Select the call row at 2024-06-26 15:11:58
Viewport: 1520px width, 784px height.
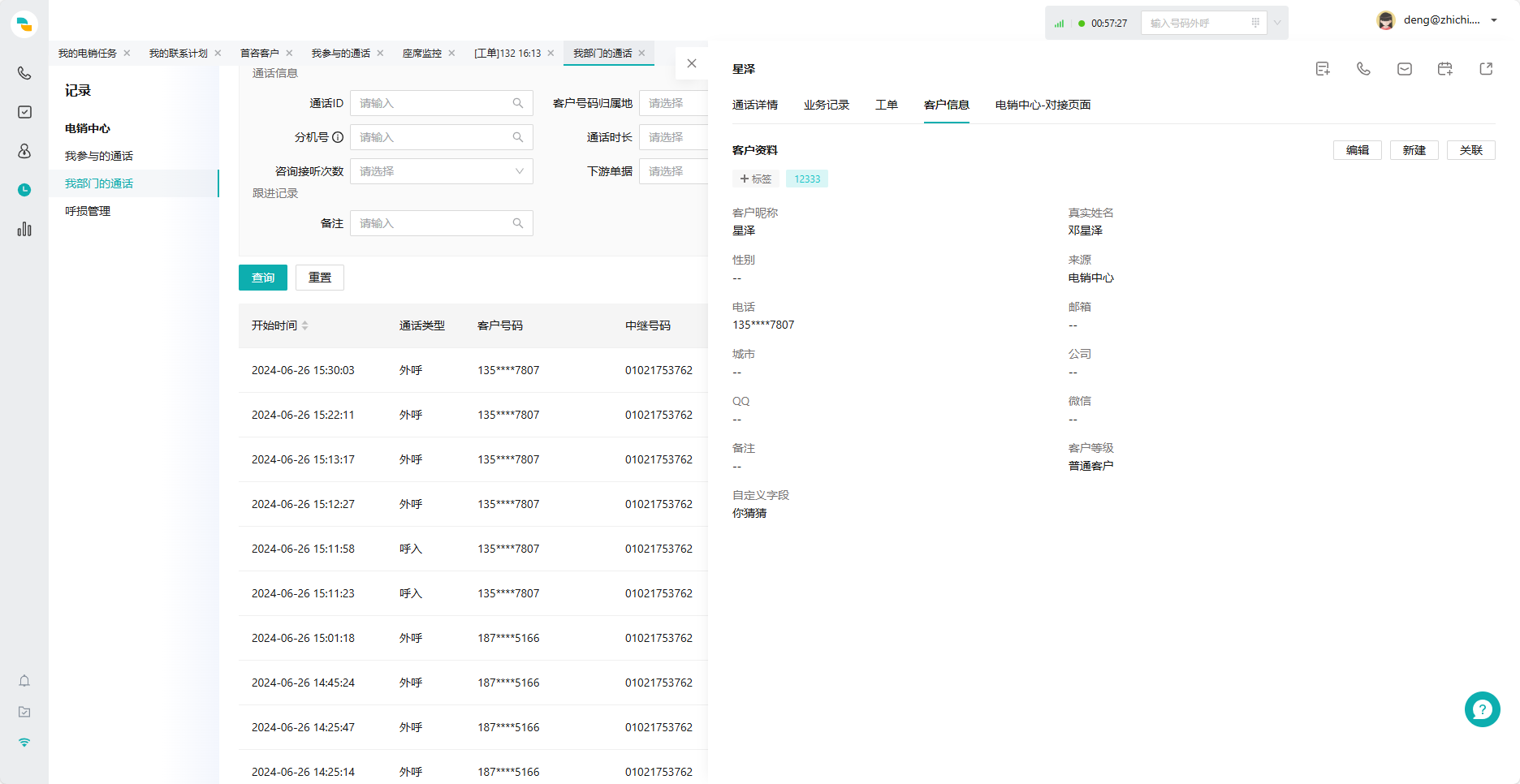(x=473, y=549)
